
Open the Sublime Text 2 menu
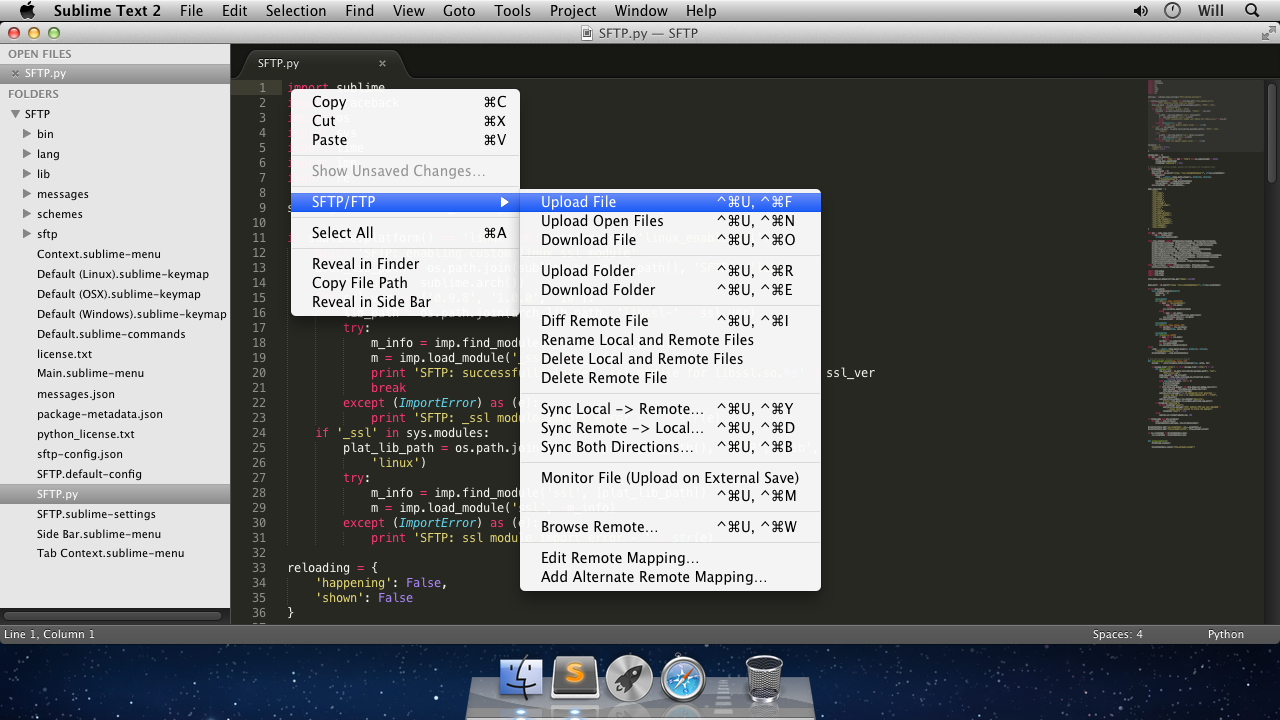pyautogui.click(x=107, y=11)
